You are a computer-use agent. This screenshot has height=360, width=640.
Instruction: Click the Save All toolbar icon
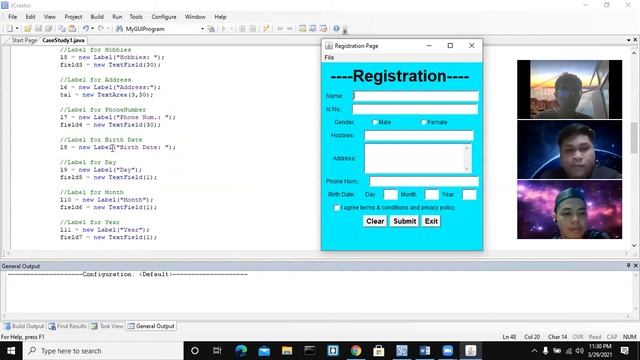tap(49, 29)
